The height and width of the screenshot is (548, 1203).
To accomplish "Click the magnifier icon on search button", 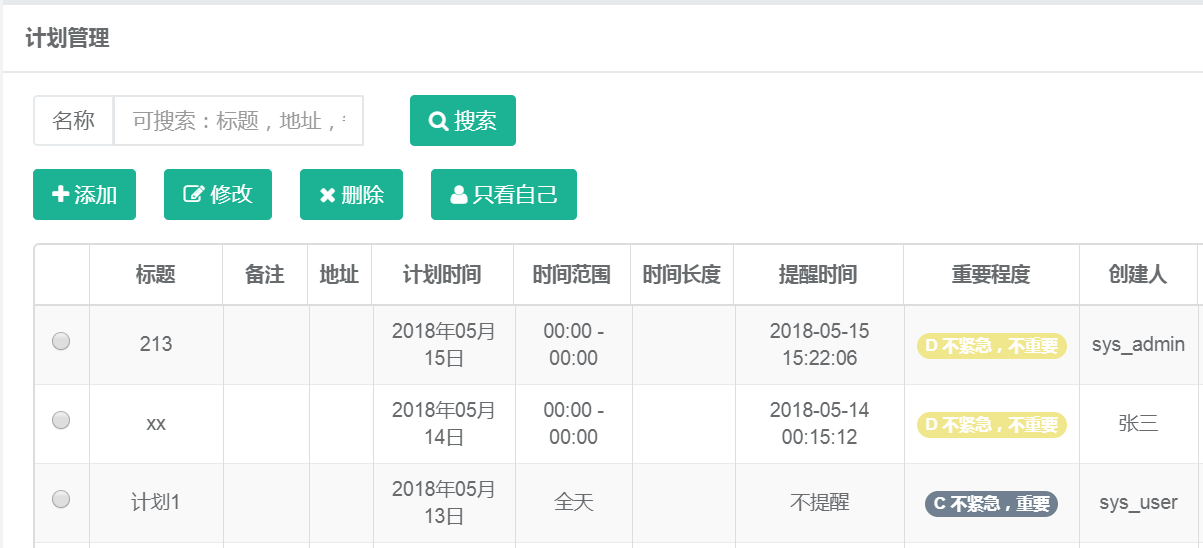I will pyautogui.click(x=438, y=121).
